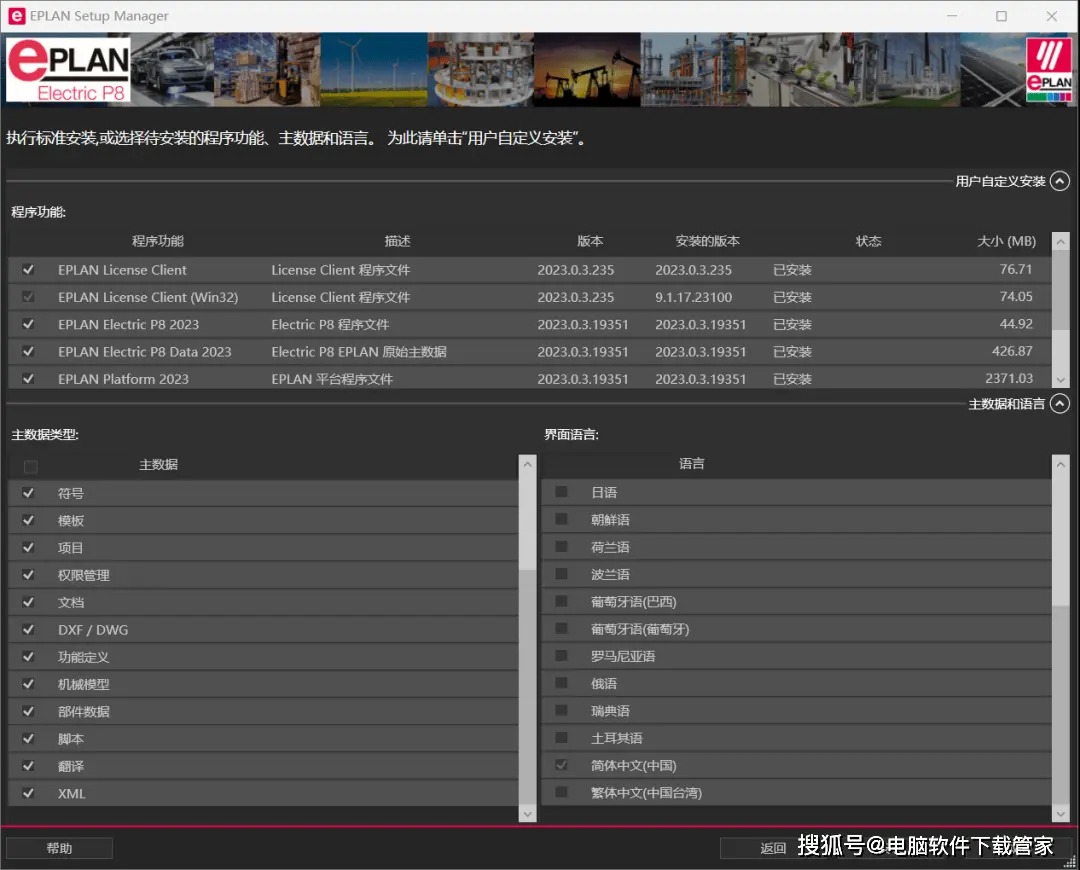Click the 版本 column header
This screenshot has width=1080, height=870.
[x=590, y=241]
